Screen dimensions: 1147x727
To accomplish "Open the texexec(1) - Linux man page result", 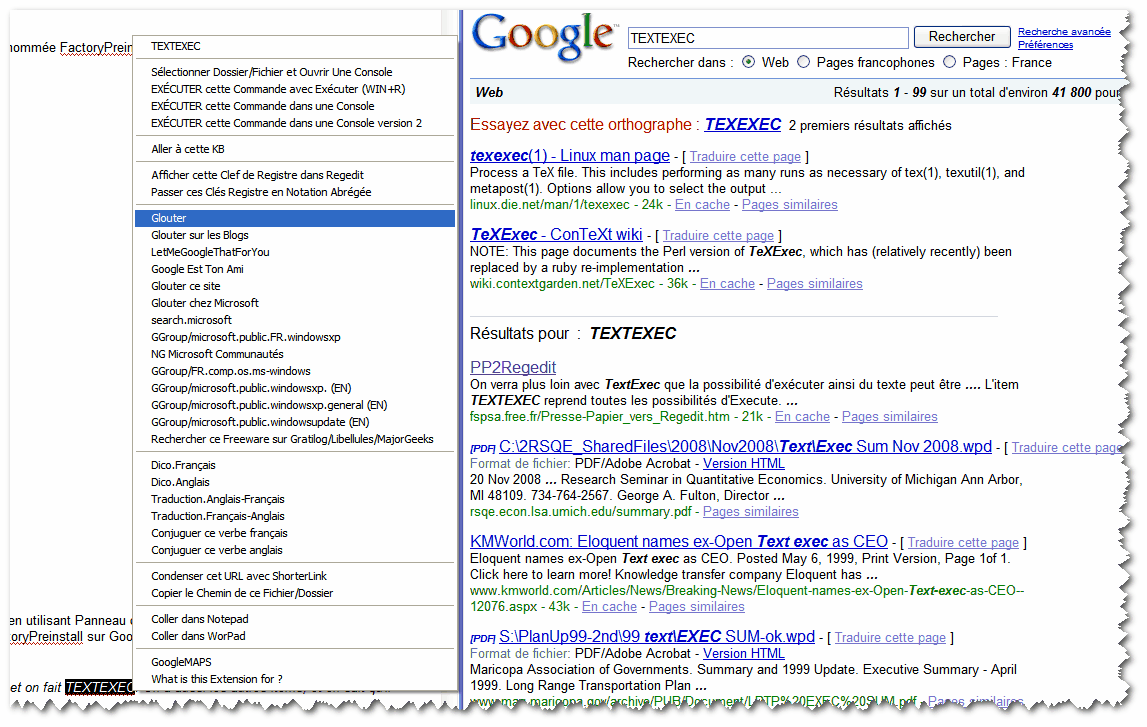I will (570, 156).
